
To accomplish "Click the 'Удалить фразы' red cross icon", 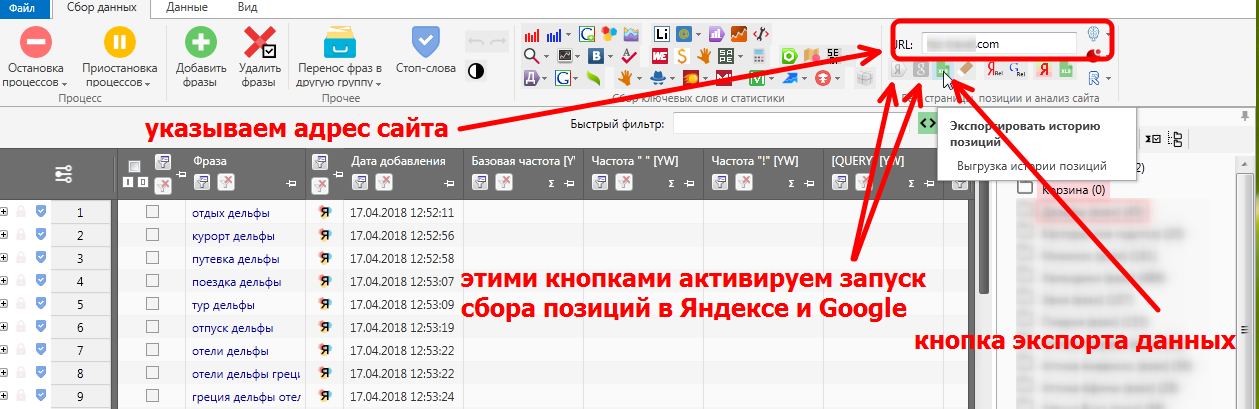I will [x=259, y=43].
